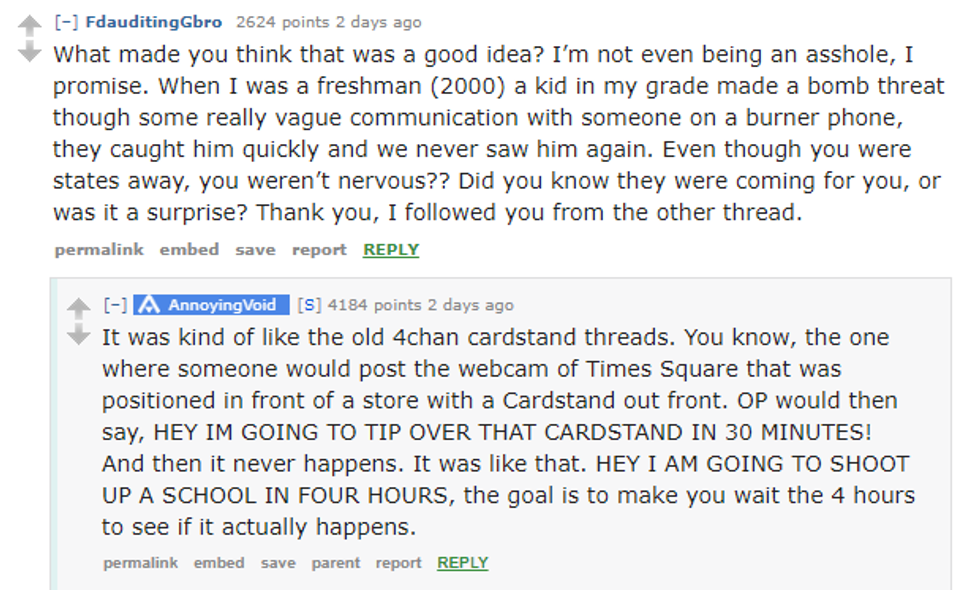Click the [S] submitter tag
The width and height of the screenshot is (980, 590).
pos(309,305)
